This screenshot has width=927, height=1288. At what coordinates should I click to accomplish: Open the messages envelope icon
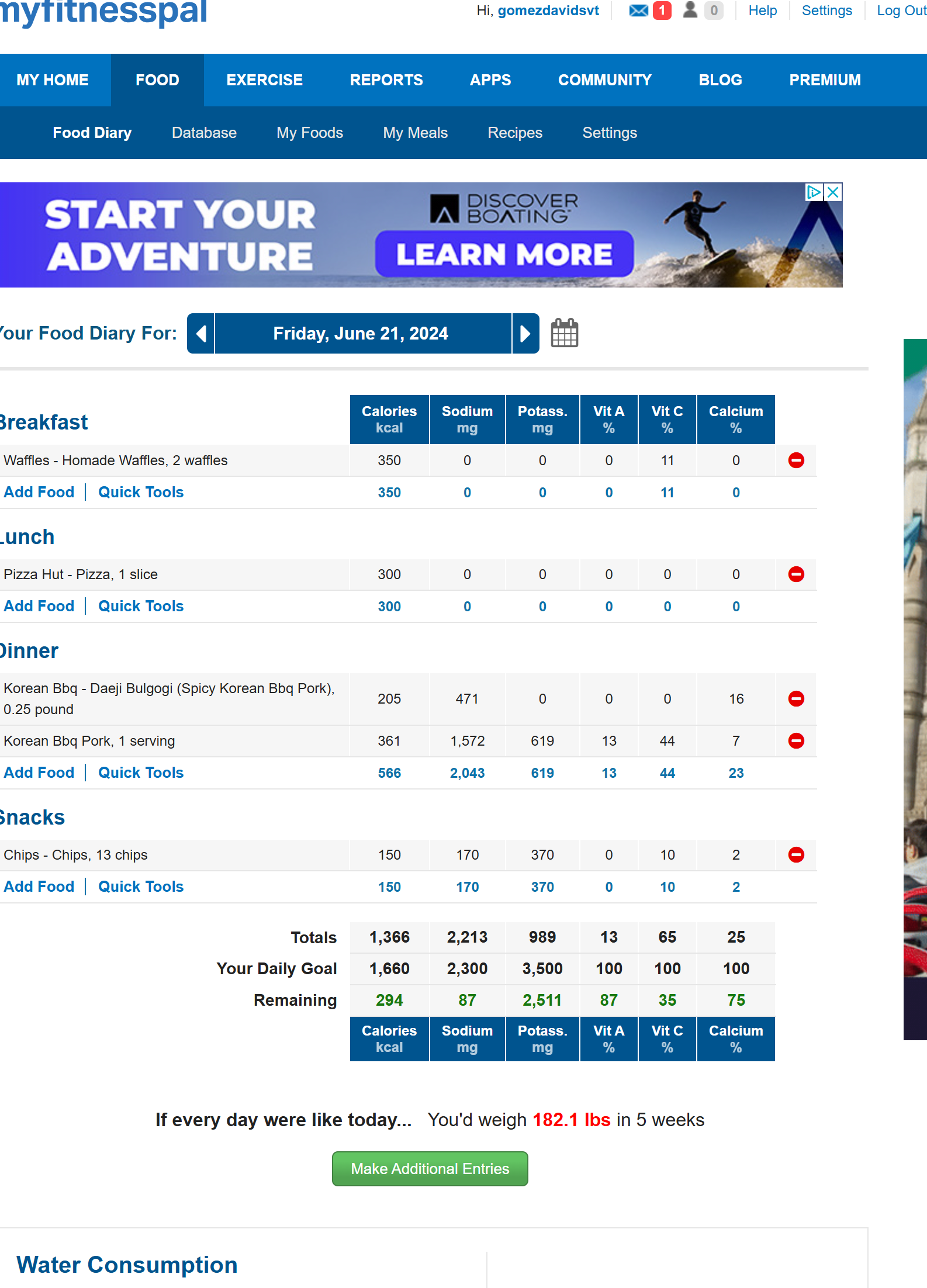(x=638, y=11)
